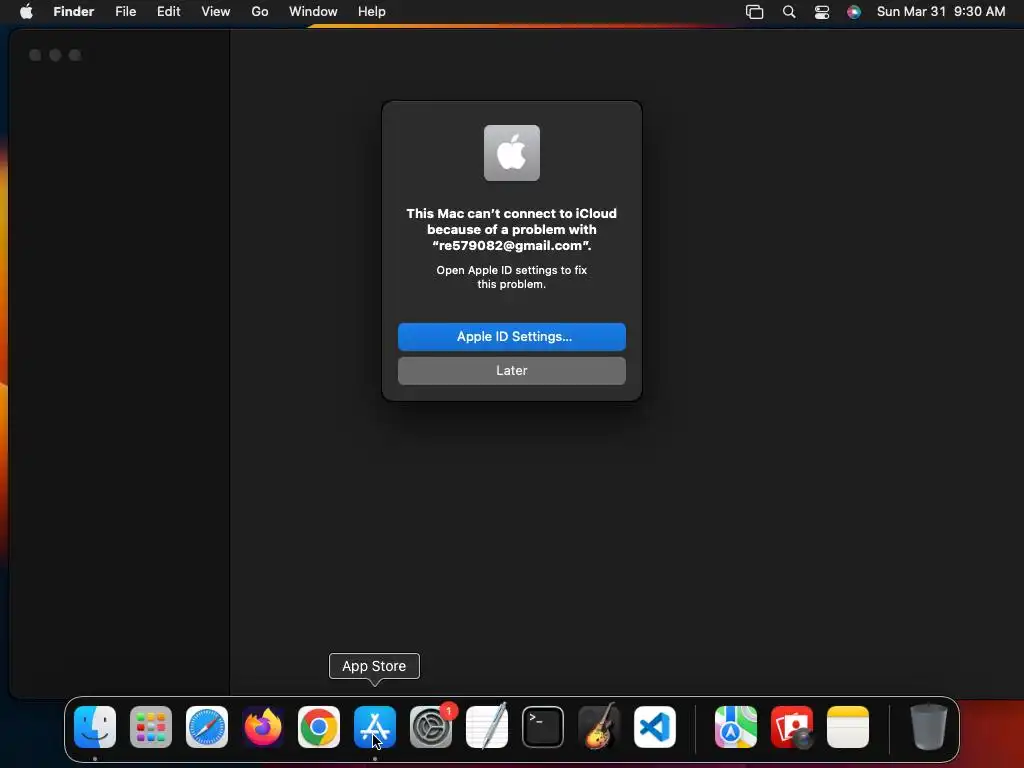Open the Edit menu
Viewport: 1024px width, 768px height.
coord(168,12)
